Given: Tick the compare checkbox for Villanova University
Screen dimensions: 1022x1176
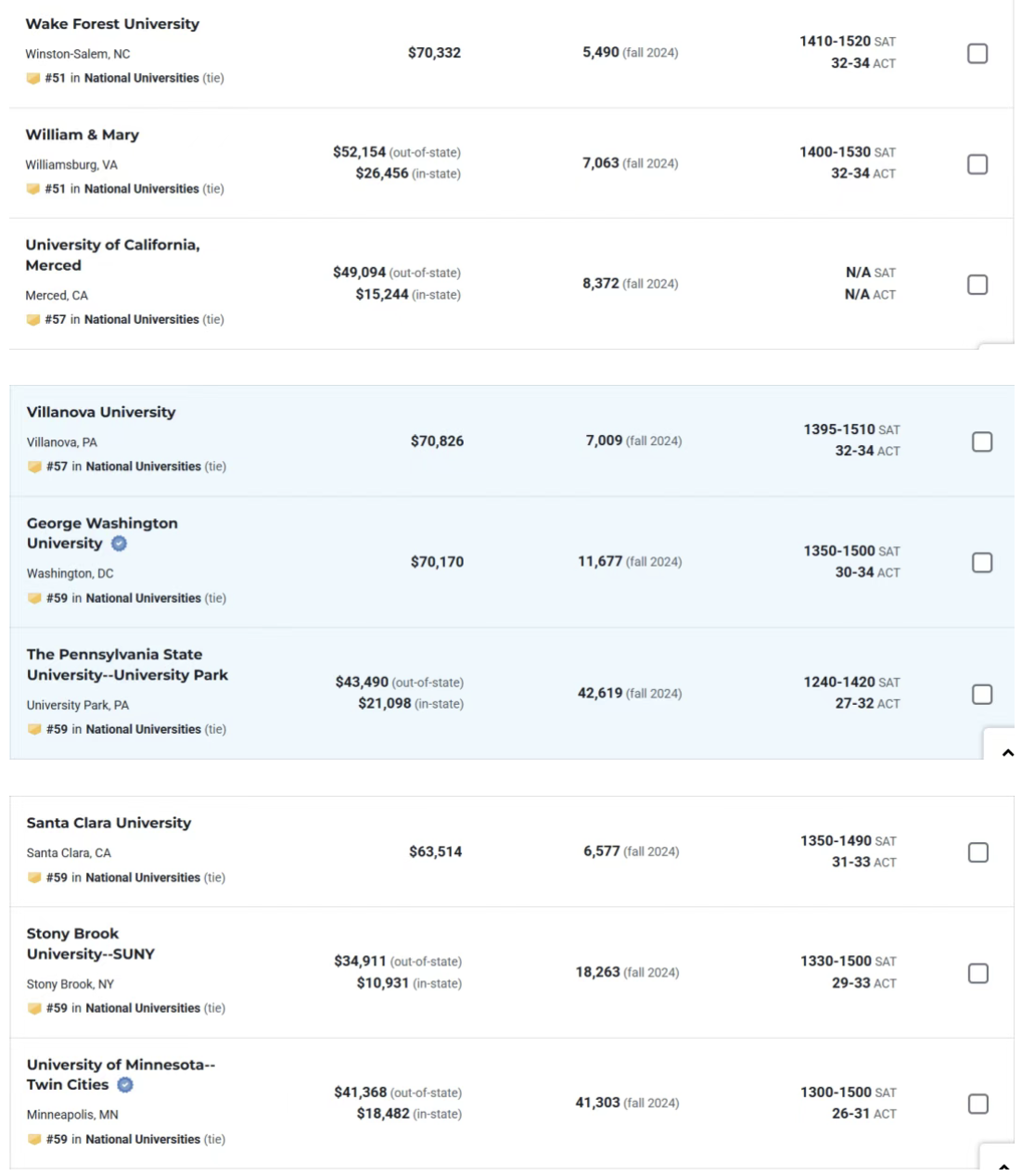Looking at the screenshot, I should pyautogui.click(x=982, y=441).
